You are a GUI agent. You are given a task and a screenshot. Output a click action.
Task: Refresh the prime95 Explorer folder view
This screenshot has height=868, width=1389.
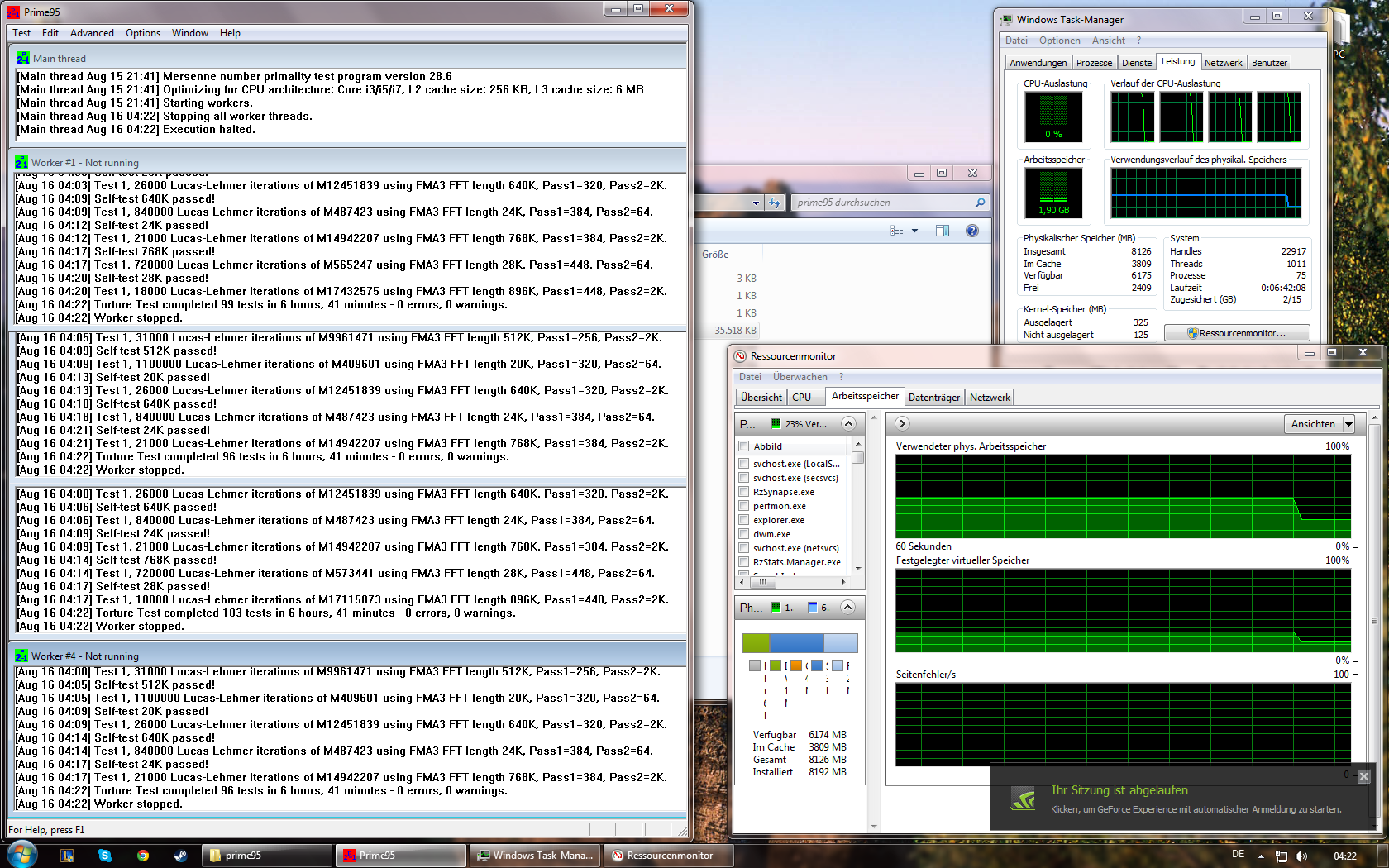coord(775,203)
